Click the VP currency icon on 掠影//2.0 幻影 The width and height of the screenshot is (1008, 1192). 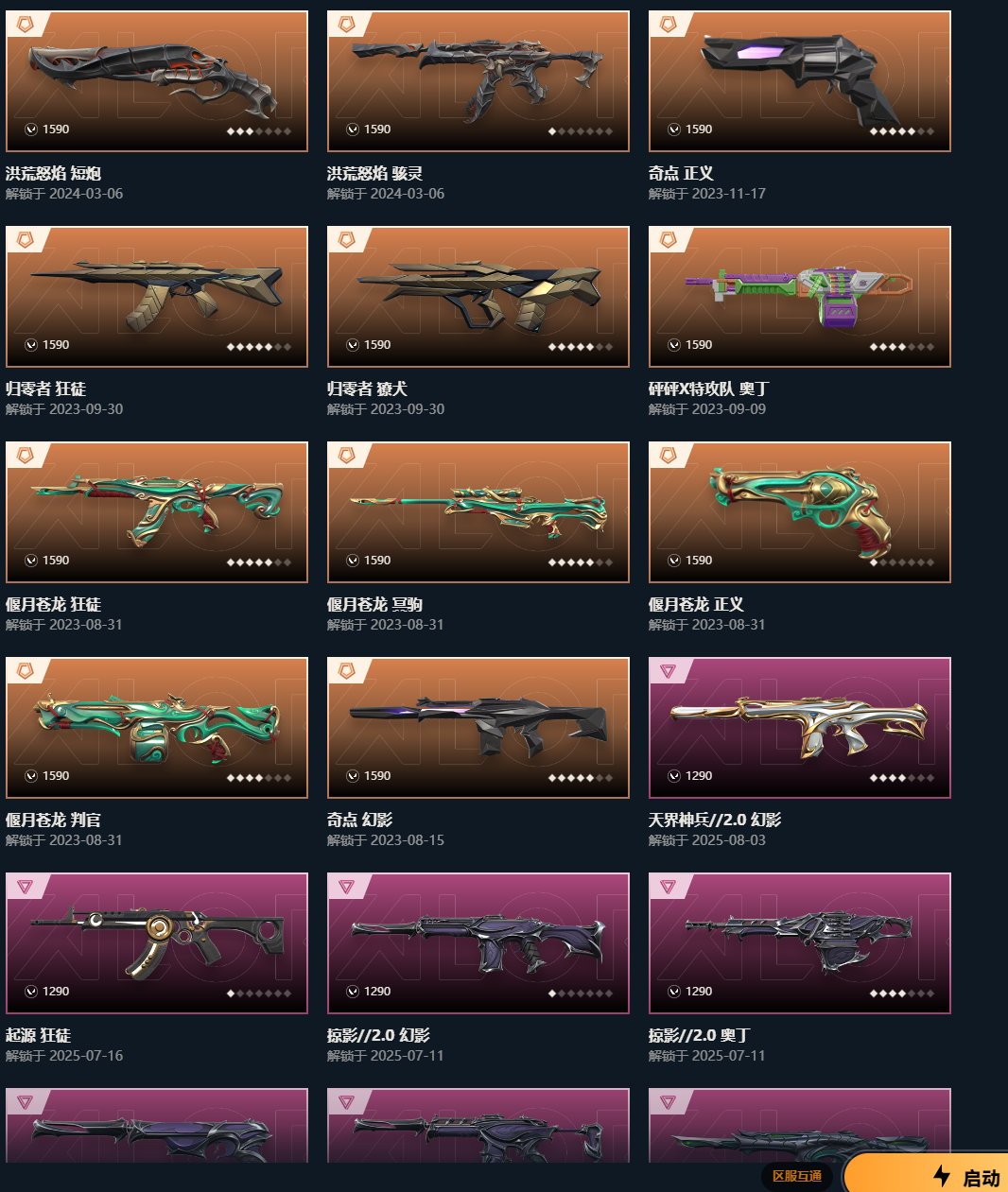pos(353,992)
